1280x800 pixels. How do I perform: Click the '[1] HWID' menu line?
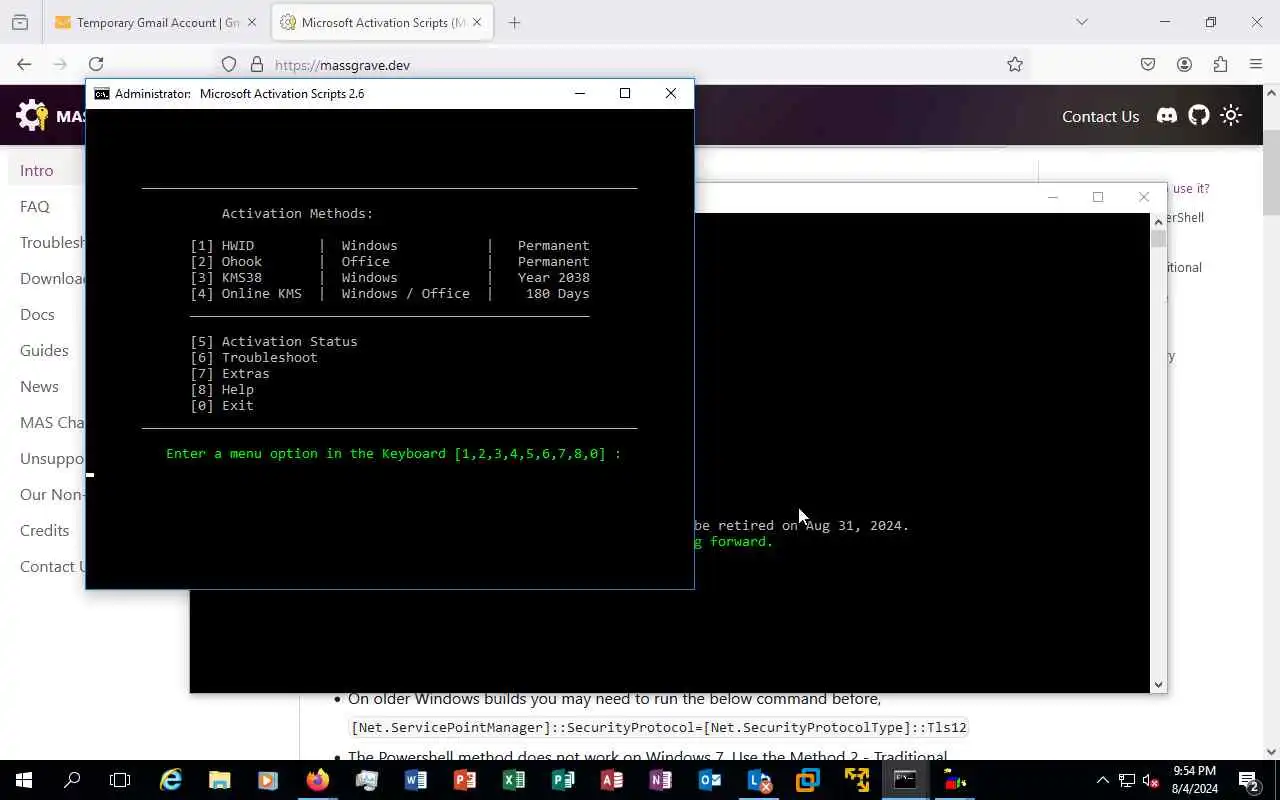coord(390,245)
